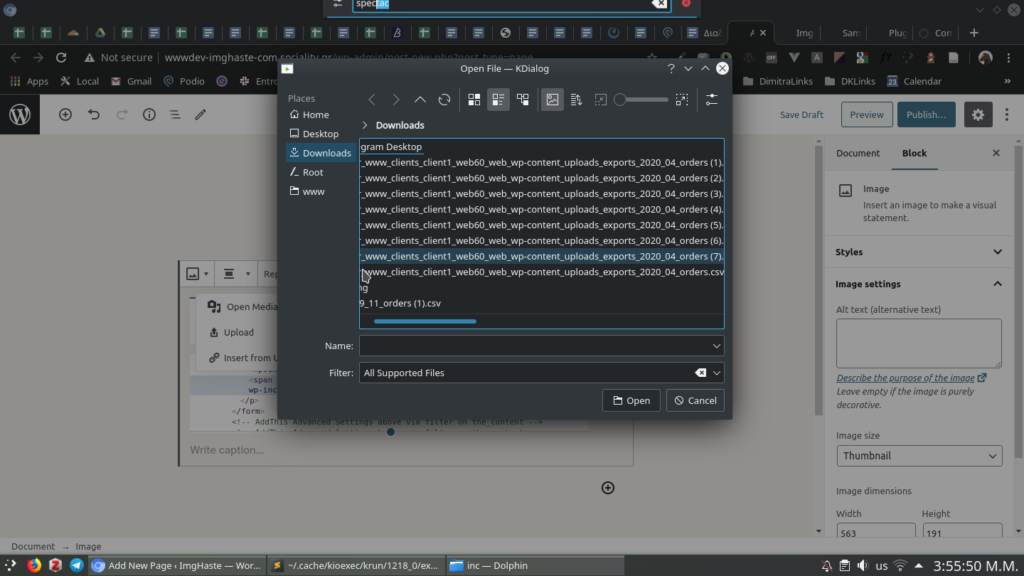This screenshot has height=576, width=1024.
Task: Open file dialog options configure icon
Action: coord(711,100)
